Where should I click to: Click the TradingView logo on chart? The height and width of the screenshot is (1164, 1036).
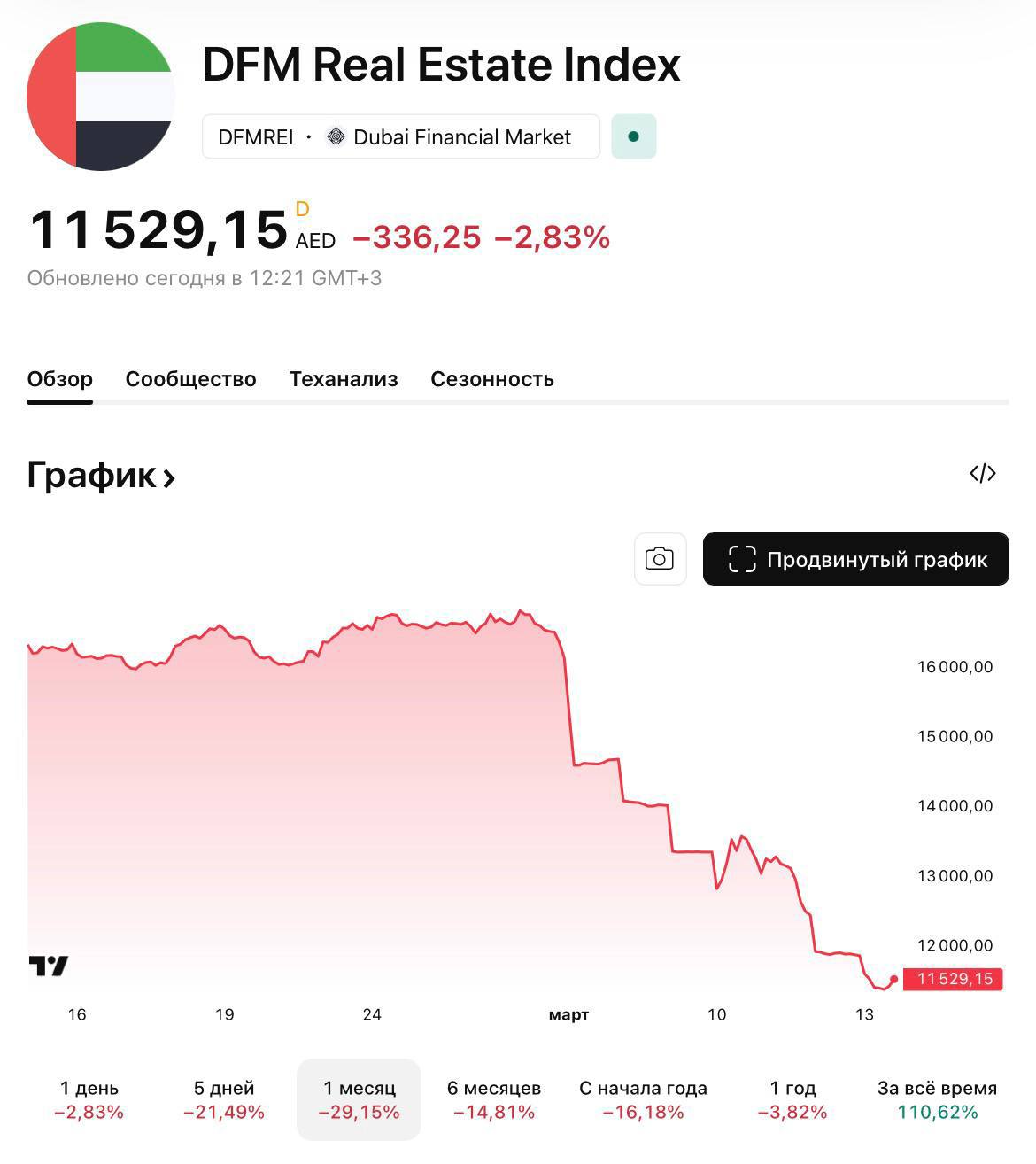point(49,966)
